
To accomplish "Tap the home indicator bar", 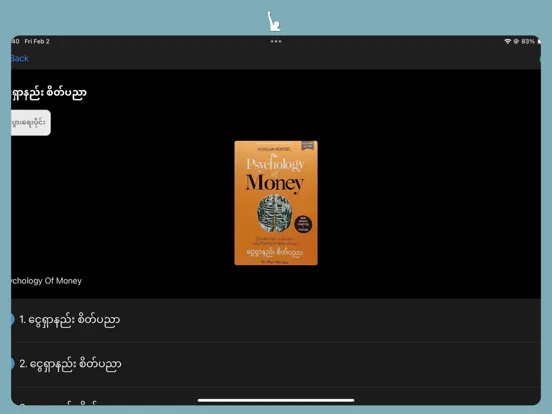I will [276, 400].
